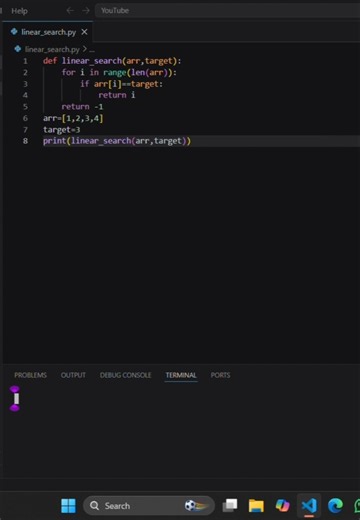Click the for i in range line
Viewport: 360px width, 520px height.
point(119,72)
